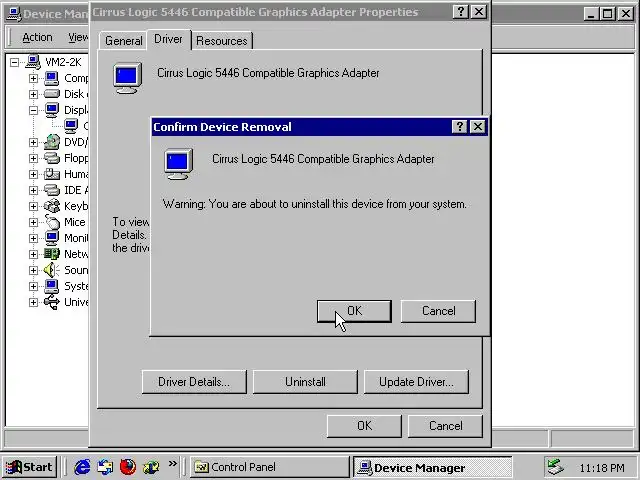The image size is (640, 480).
Task: Expand the Disk drives category
Action: pyautogui.click(x=33, y=94)
